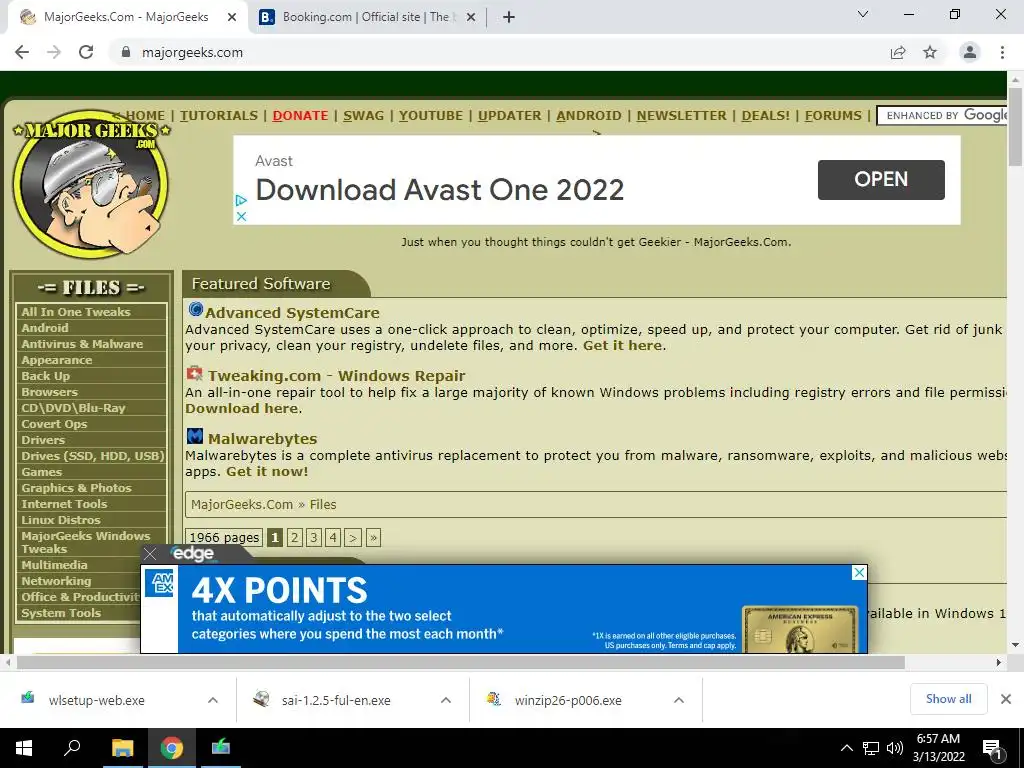Click the Google enhanced search box

(943, 116)
